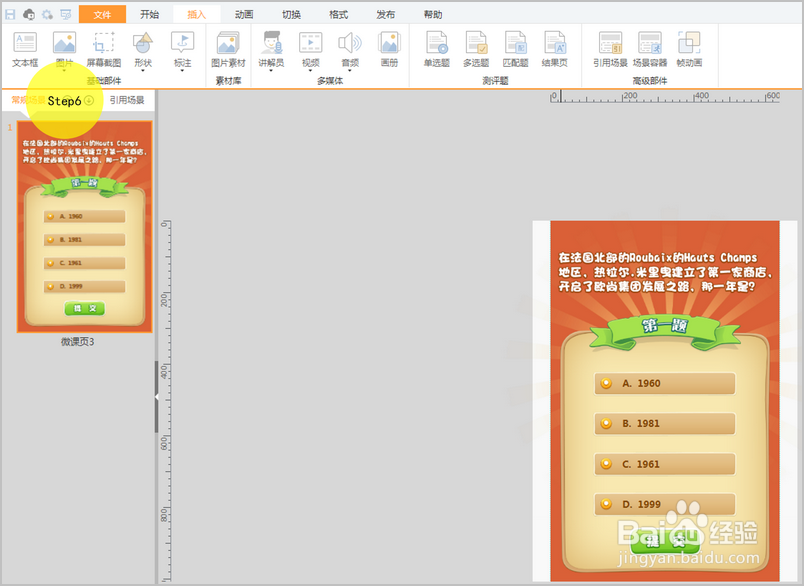Viewport: 804px width, 586px height.
Task: Open settings gear in the quick toolbar
Action: pyautogui.click(x=47, y=14)
